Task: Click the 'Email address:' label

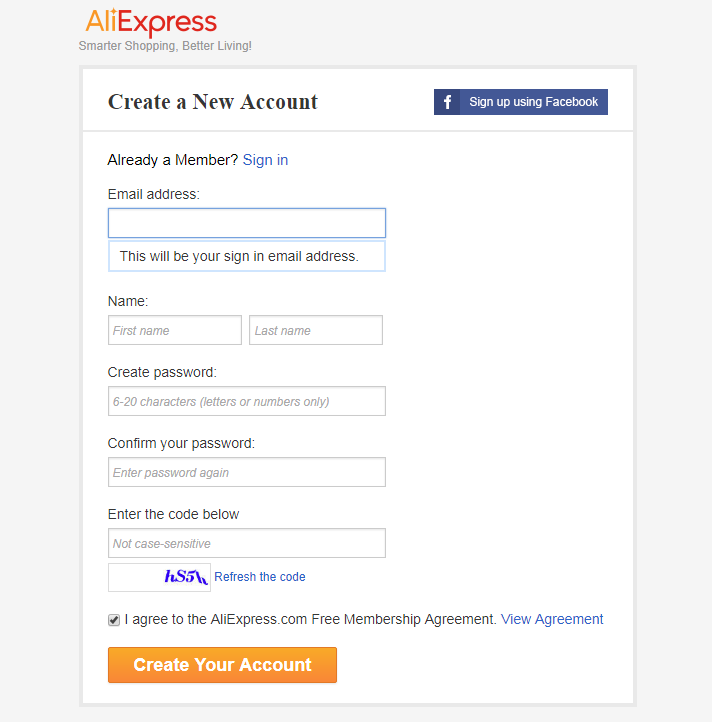Action: (x=154, y=194)
